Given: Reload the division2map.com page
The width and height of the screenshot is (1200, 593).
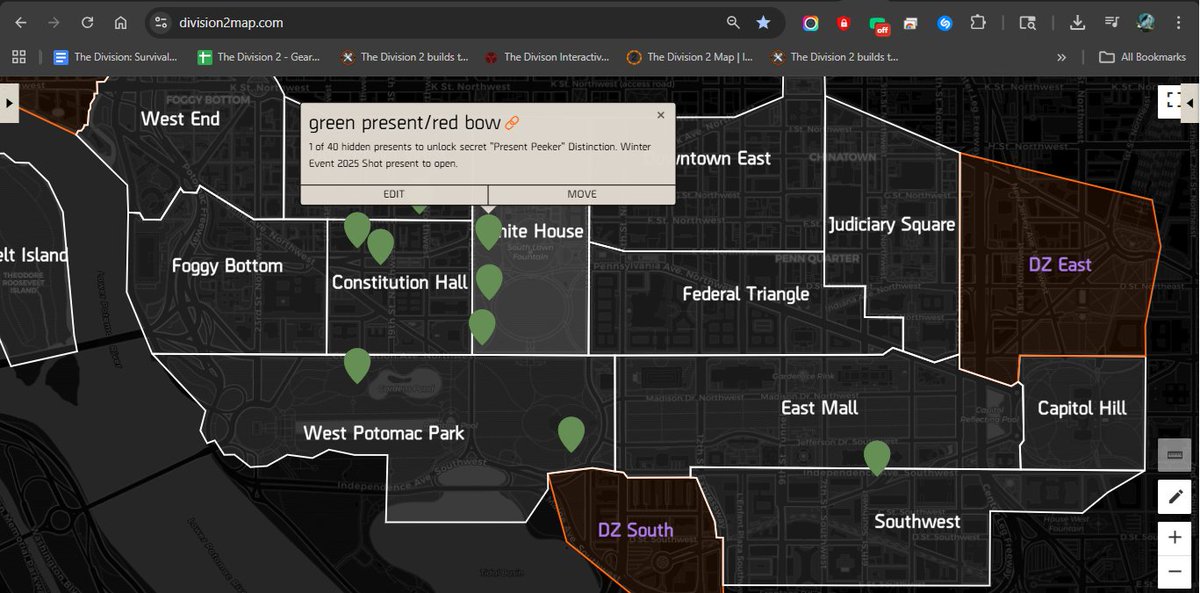Looking at the screenshot, I should pos(87,22).
